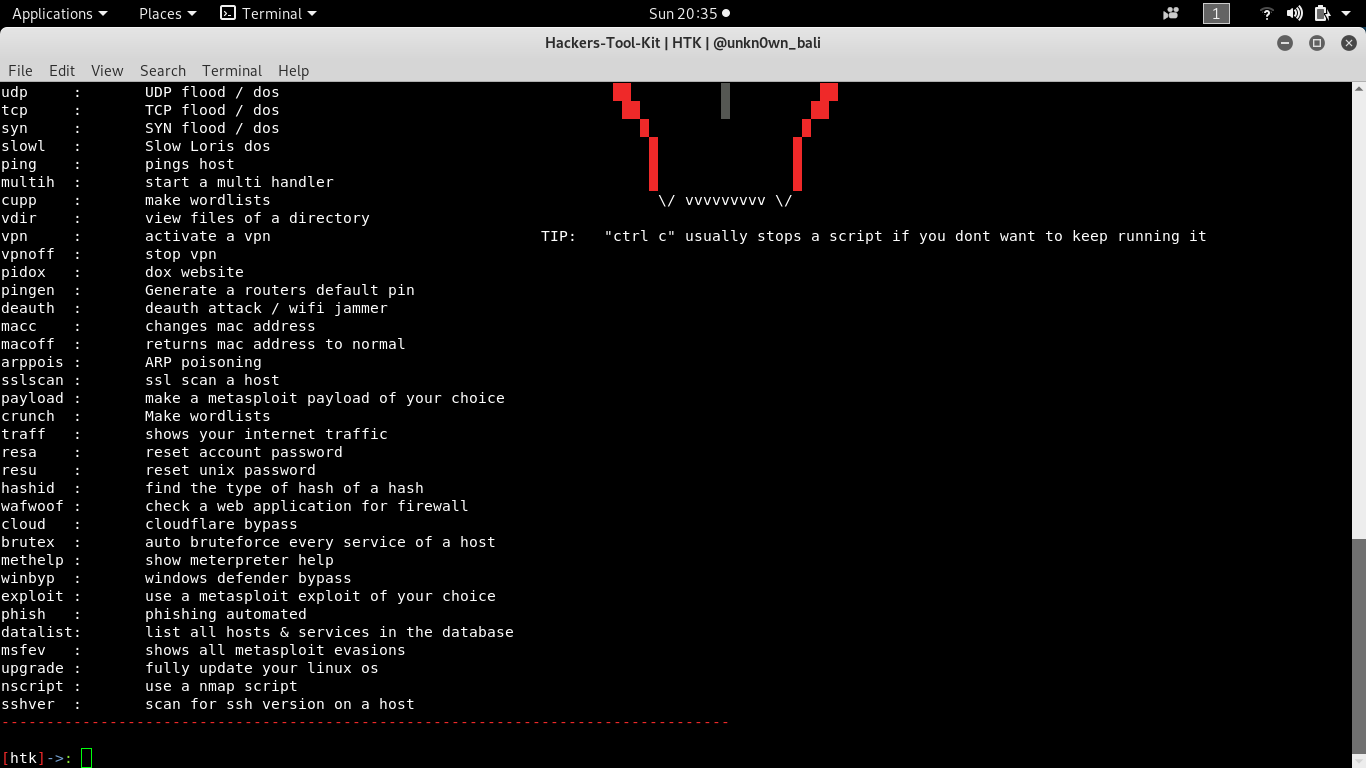Click the 'vpnoff' command name

pyautogui.click(x=28, y=254)
